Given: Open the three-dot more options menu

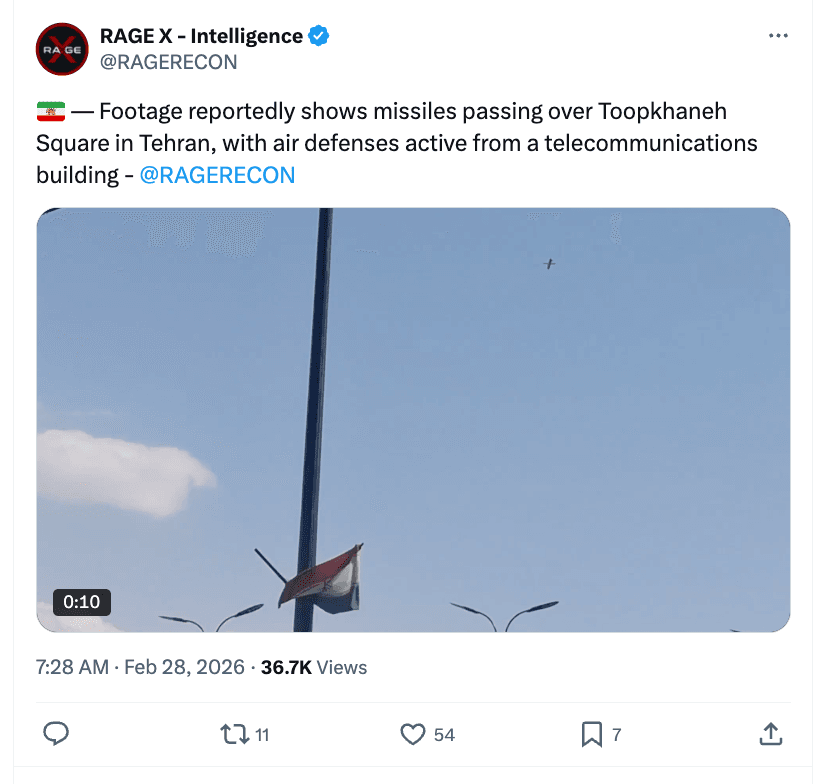Looking at the screenshot, I should 778,36.
